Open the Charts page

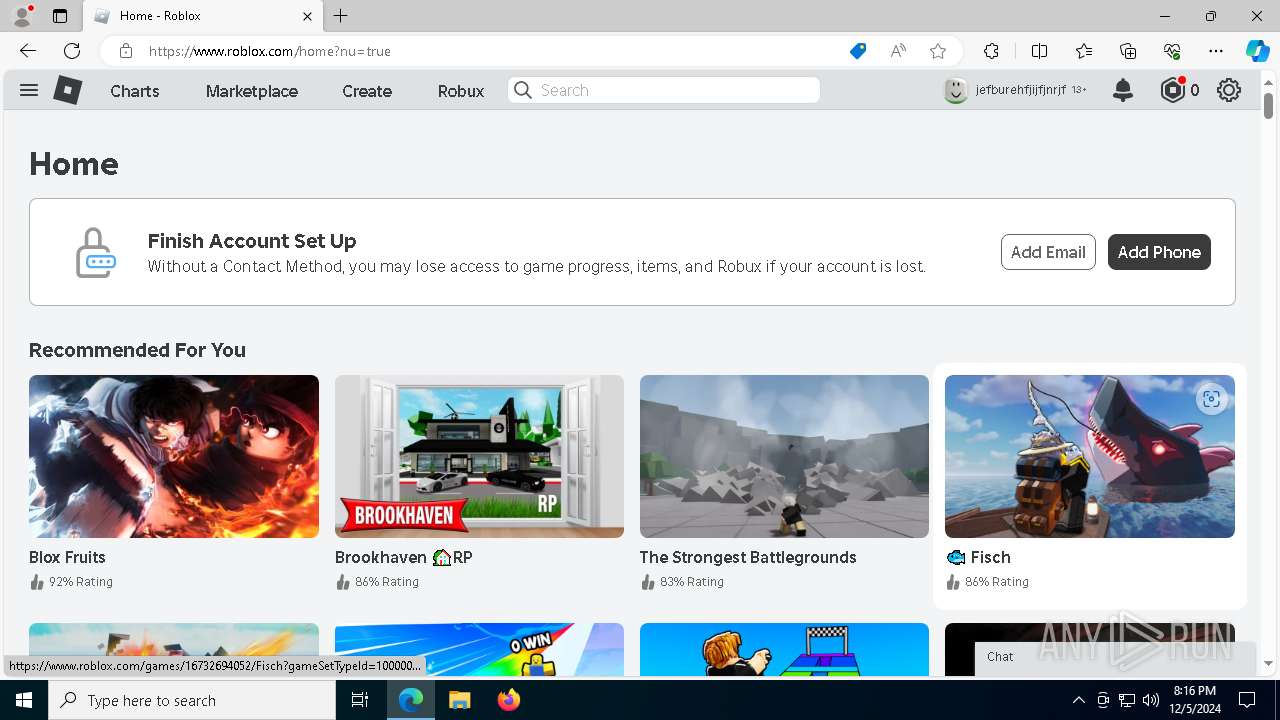pyautogui.click(x=135, y=91)
